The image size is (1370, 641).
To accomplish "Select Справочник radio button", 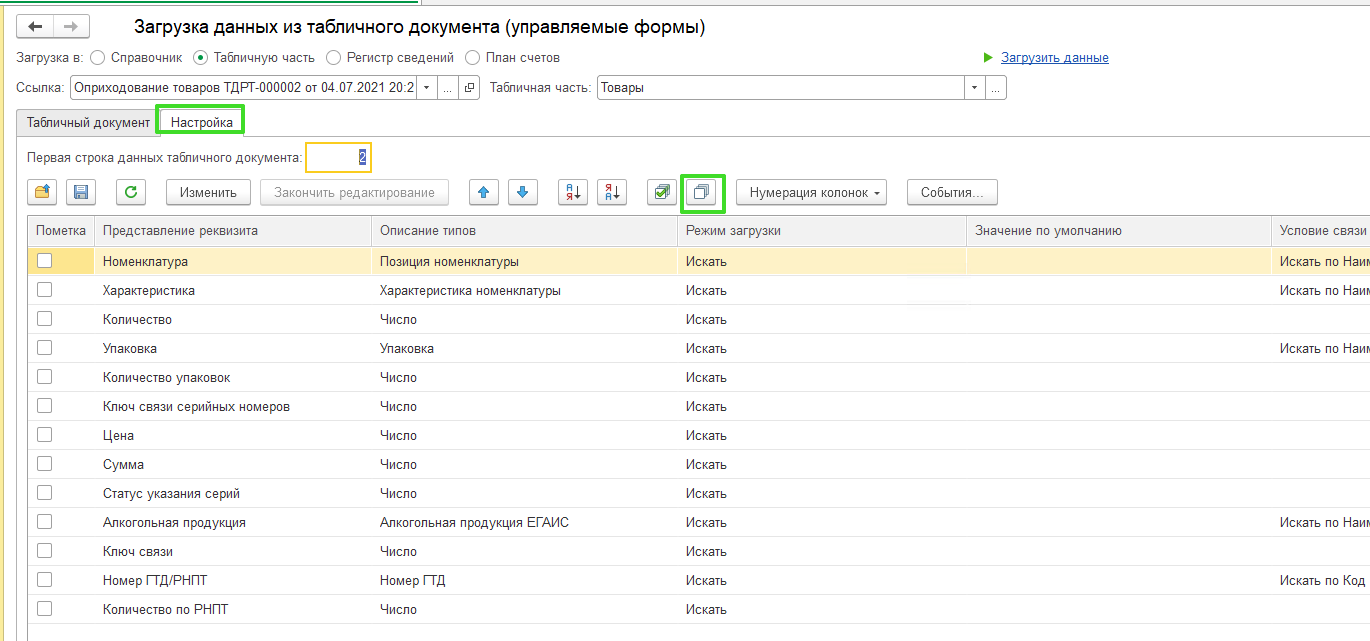I will click(97, 58).
